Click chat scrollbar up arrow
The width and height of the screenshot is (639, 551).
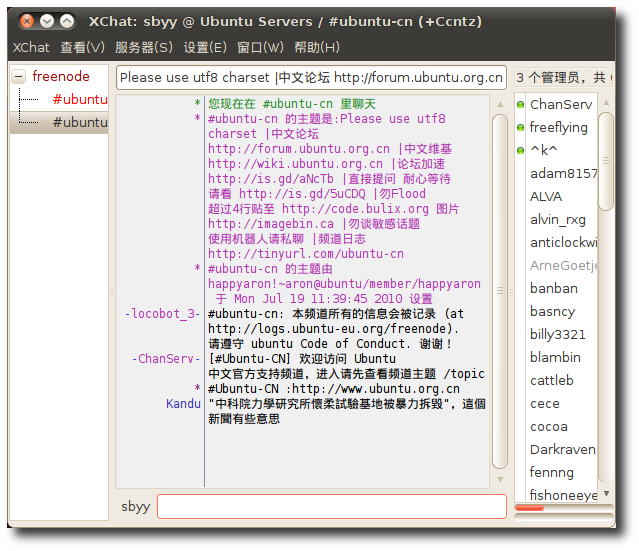pyautogui.click(x=500, y=105)
